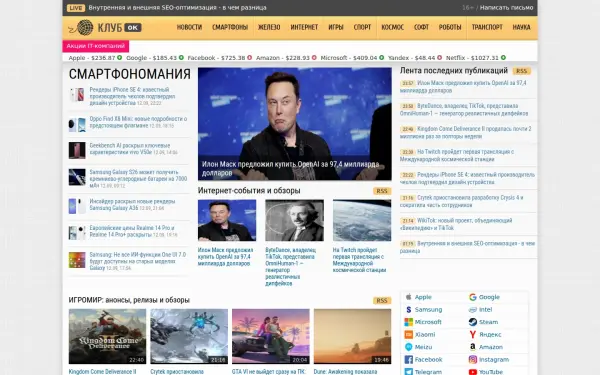
Task: Open feed item about WikiTok project
Action: pyautogui.click(x=456, y=224)
